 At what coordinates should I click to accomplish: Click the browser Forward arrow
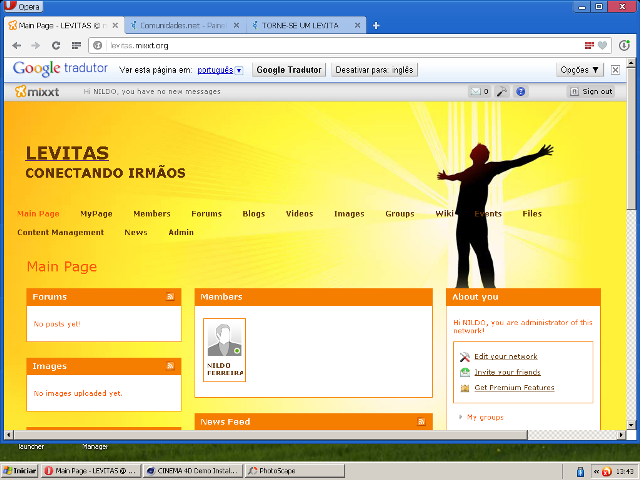click(36, 45)
